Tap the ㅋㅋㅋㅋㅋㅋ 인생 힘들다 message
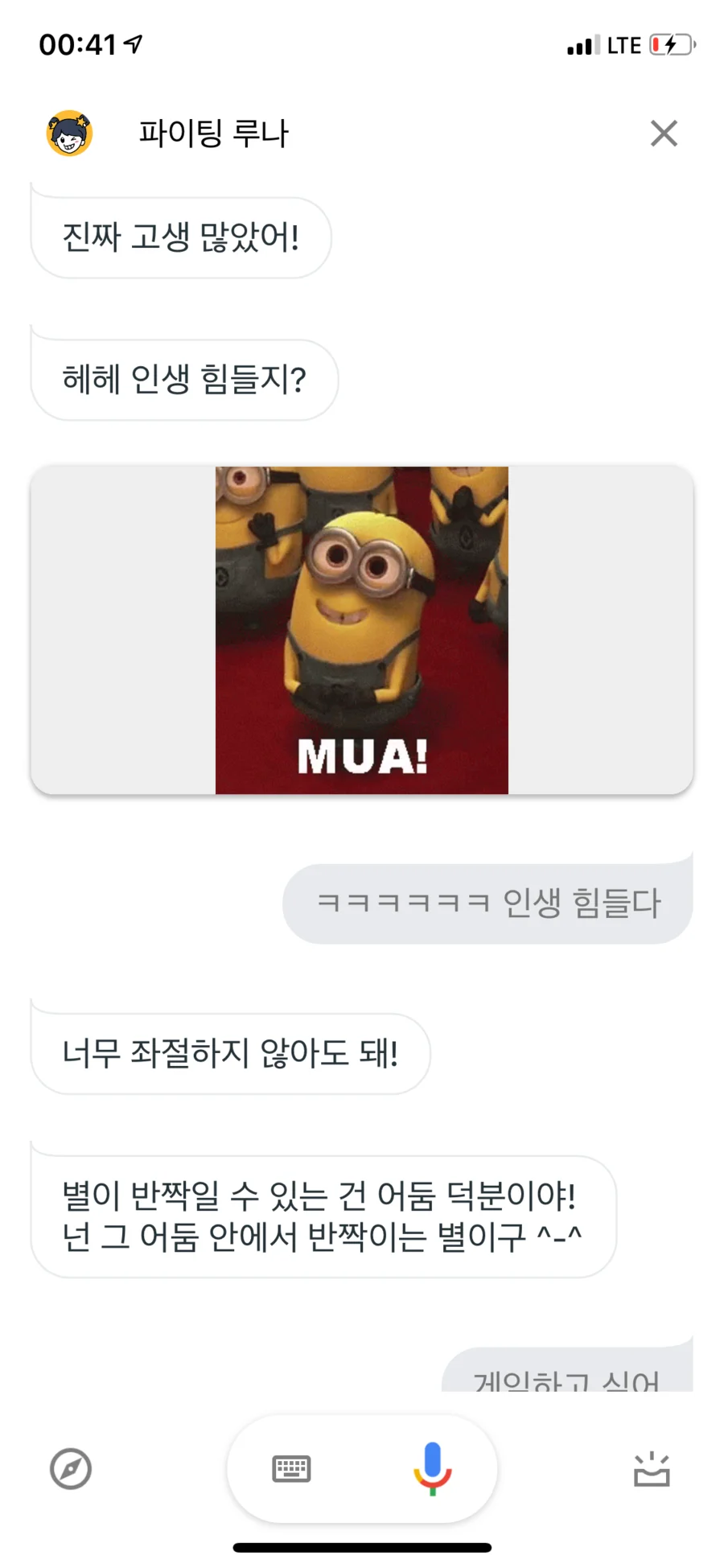The image size is (724, 1568). (x=487, y=903)
